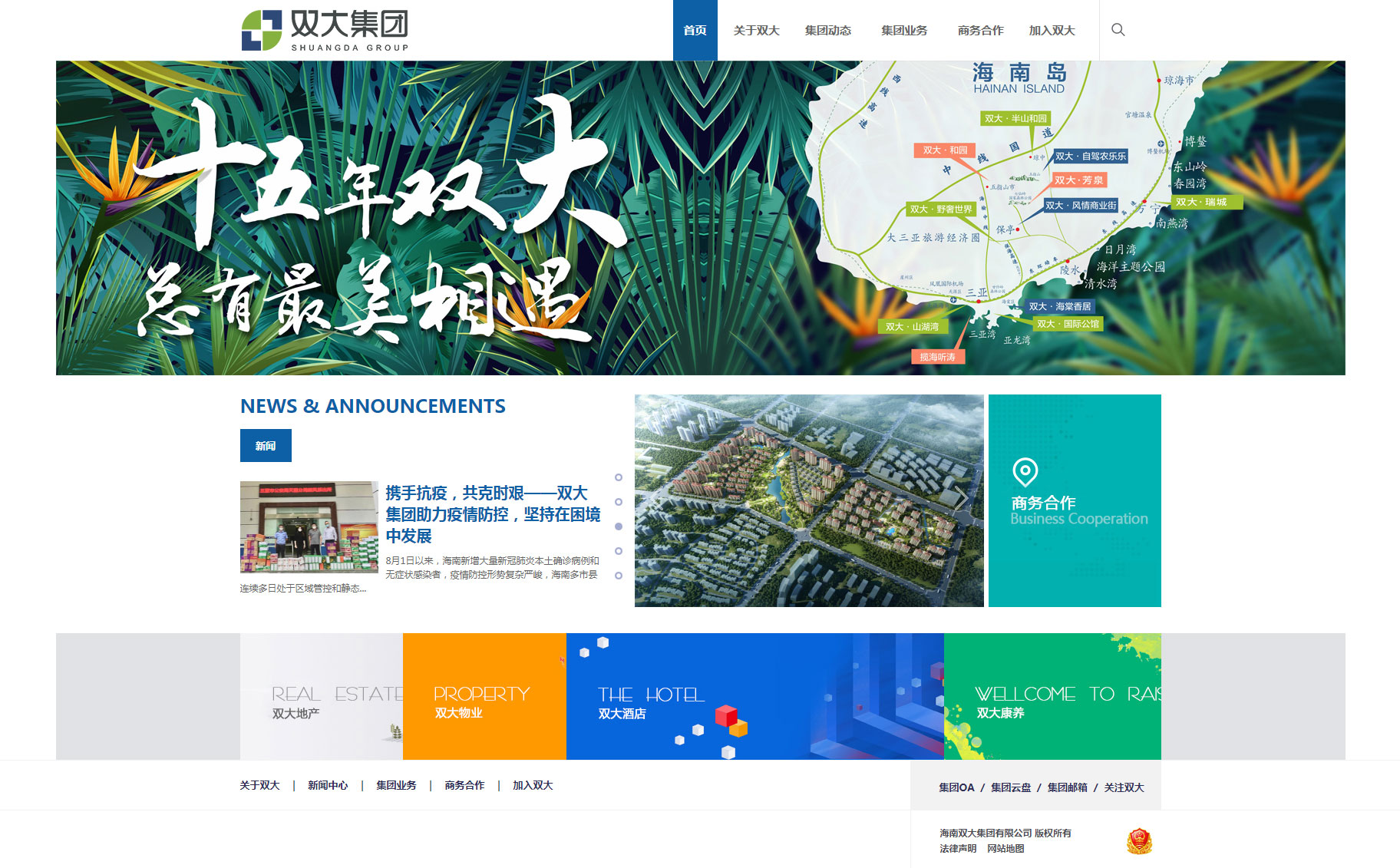Click the aerial city development thumbnail
Viewport: 1400px width, 868px height.
tap(807, 500)
